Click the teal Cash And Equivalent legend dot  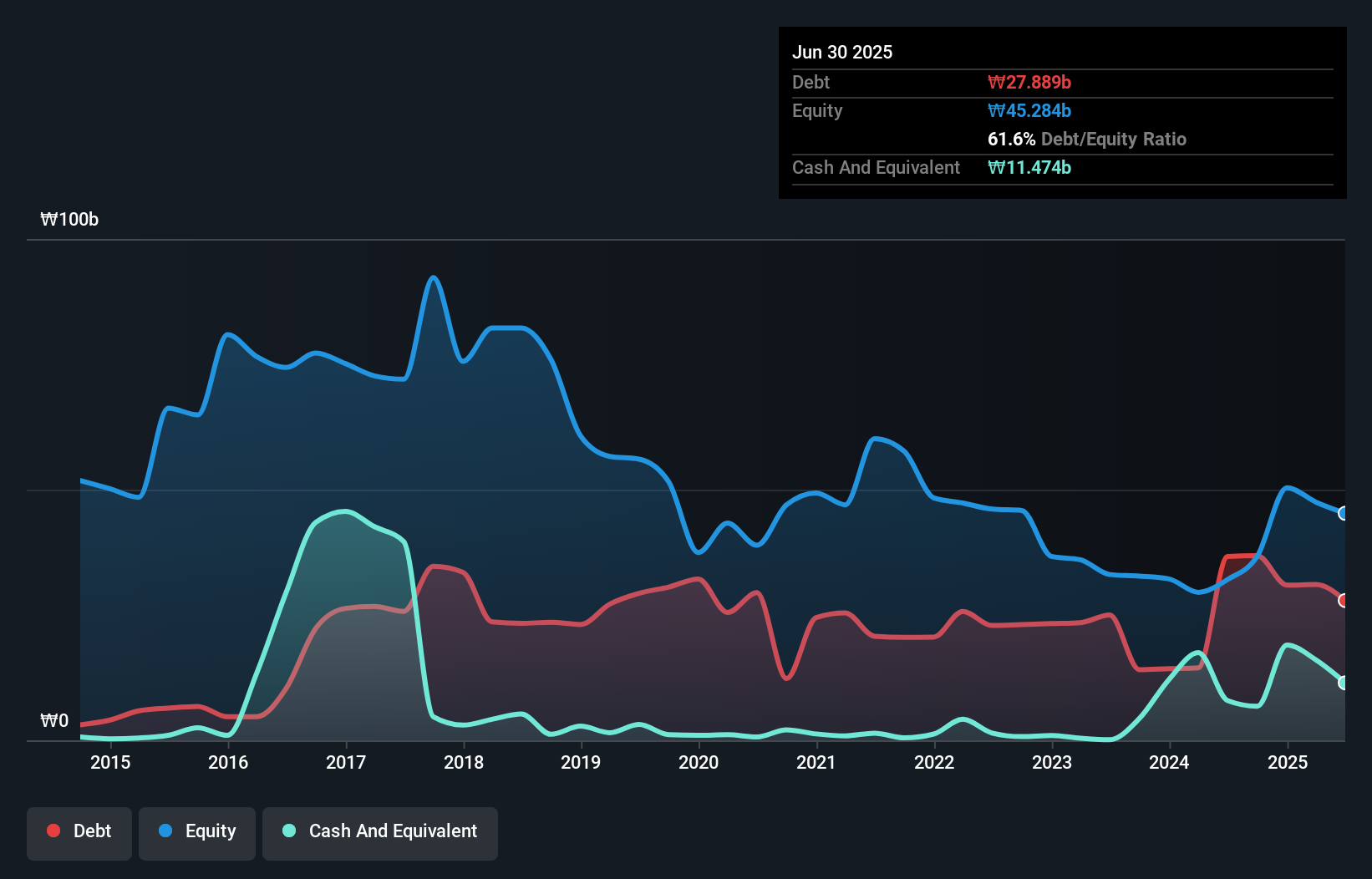click(x=289, y=831)
